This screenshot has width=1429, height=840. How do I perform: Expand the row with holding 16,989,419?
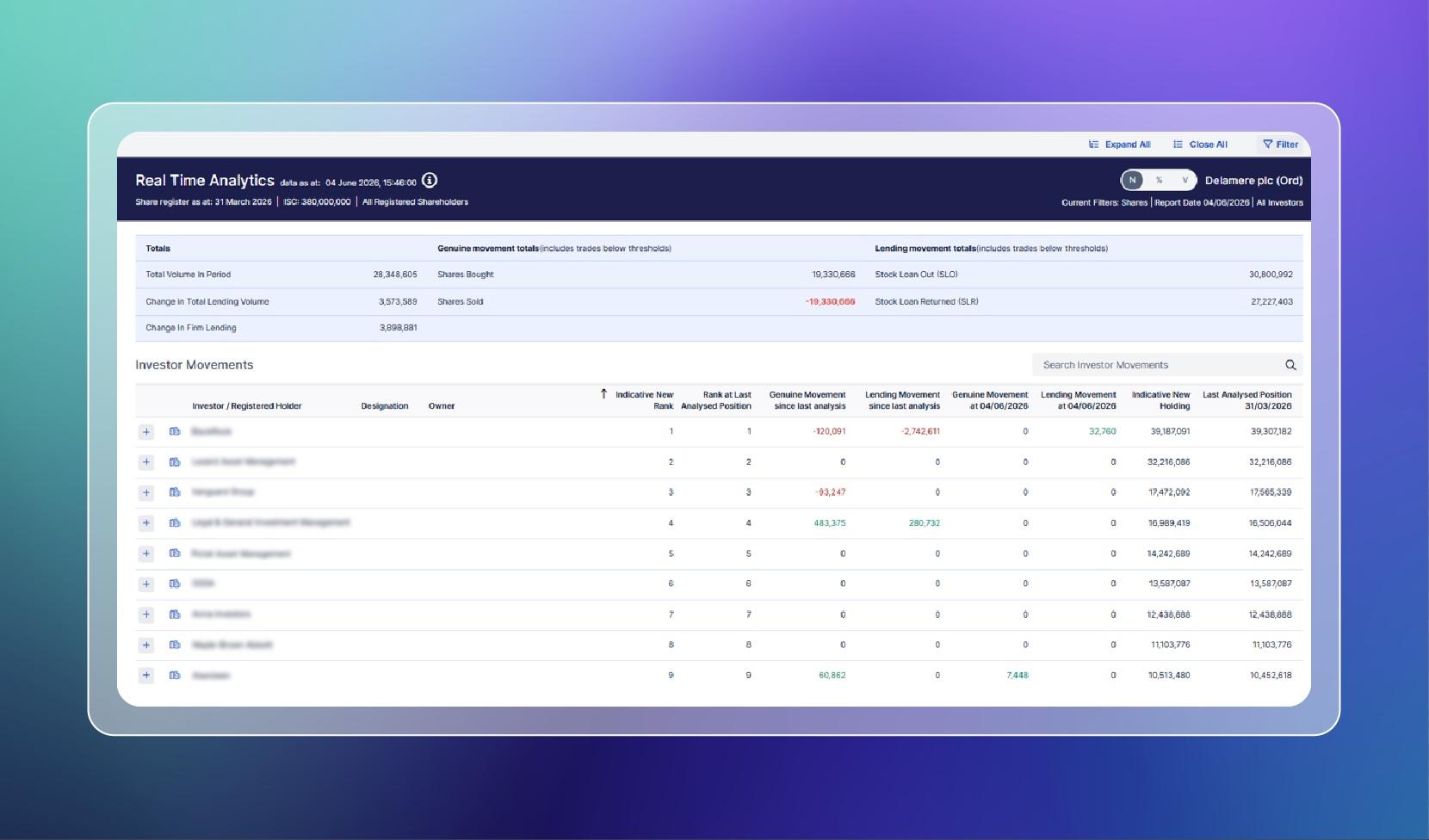coord(146,523)
